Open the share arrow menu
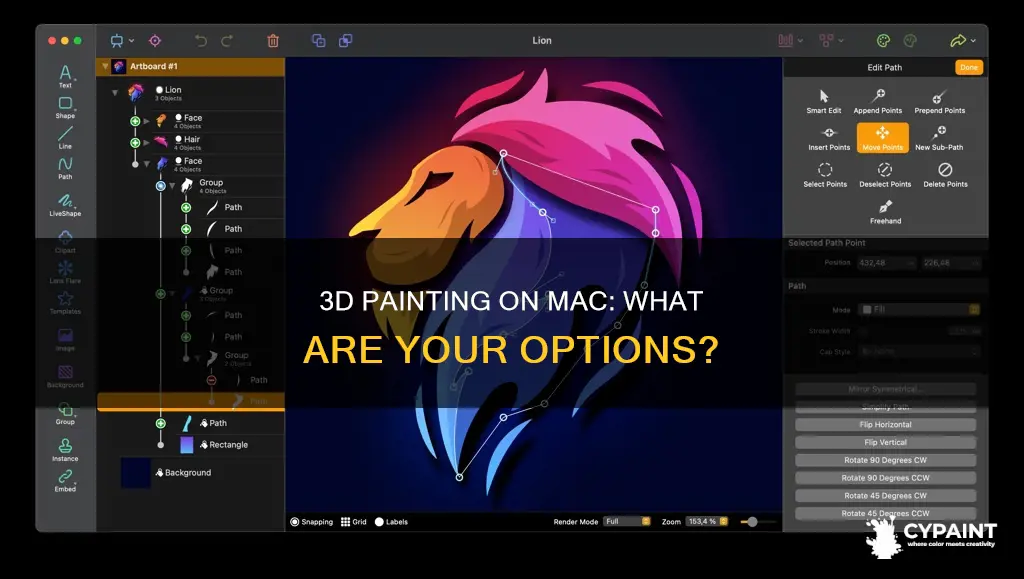 [x=963, y=40]
